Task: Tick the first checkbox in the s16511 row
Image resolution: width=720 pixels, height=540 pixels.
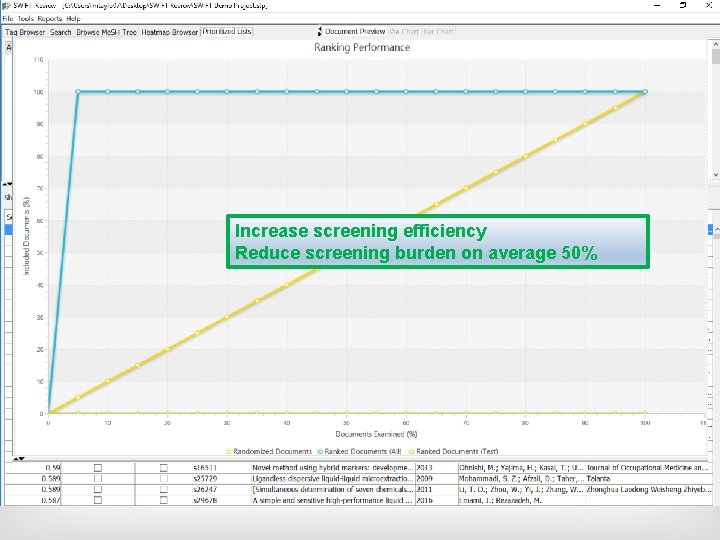Action: [x=98, y=468]
